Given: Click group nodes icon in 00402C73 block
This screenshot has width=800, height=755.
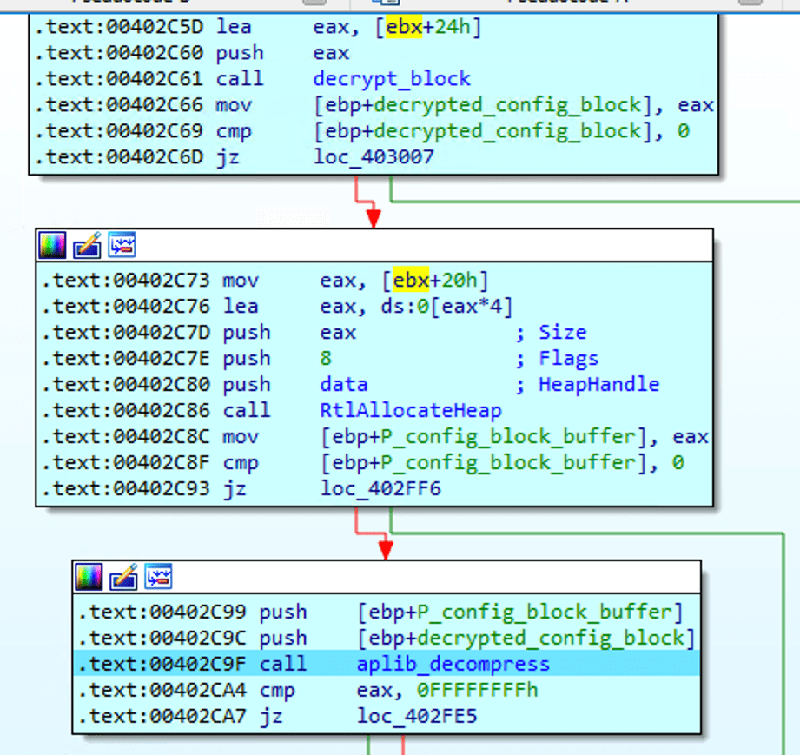Looking at the screenshot, I should point(122,244).
